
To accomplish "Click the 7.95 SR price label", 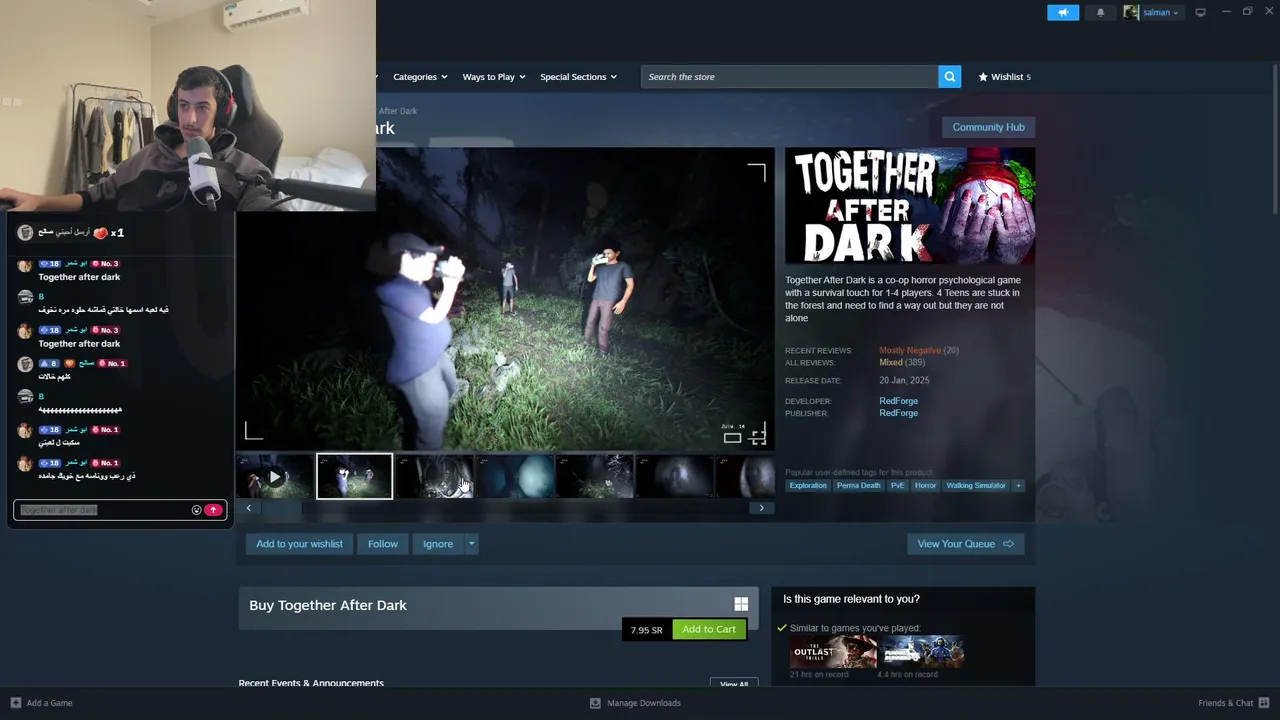I will tap(646, 630).
